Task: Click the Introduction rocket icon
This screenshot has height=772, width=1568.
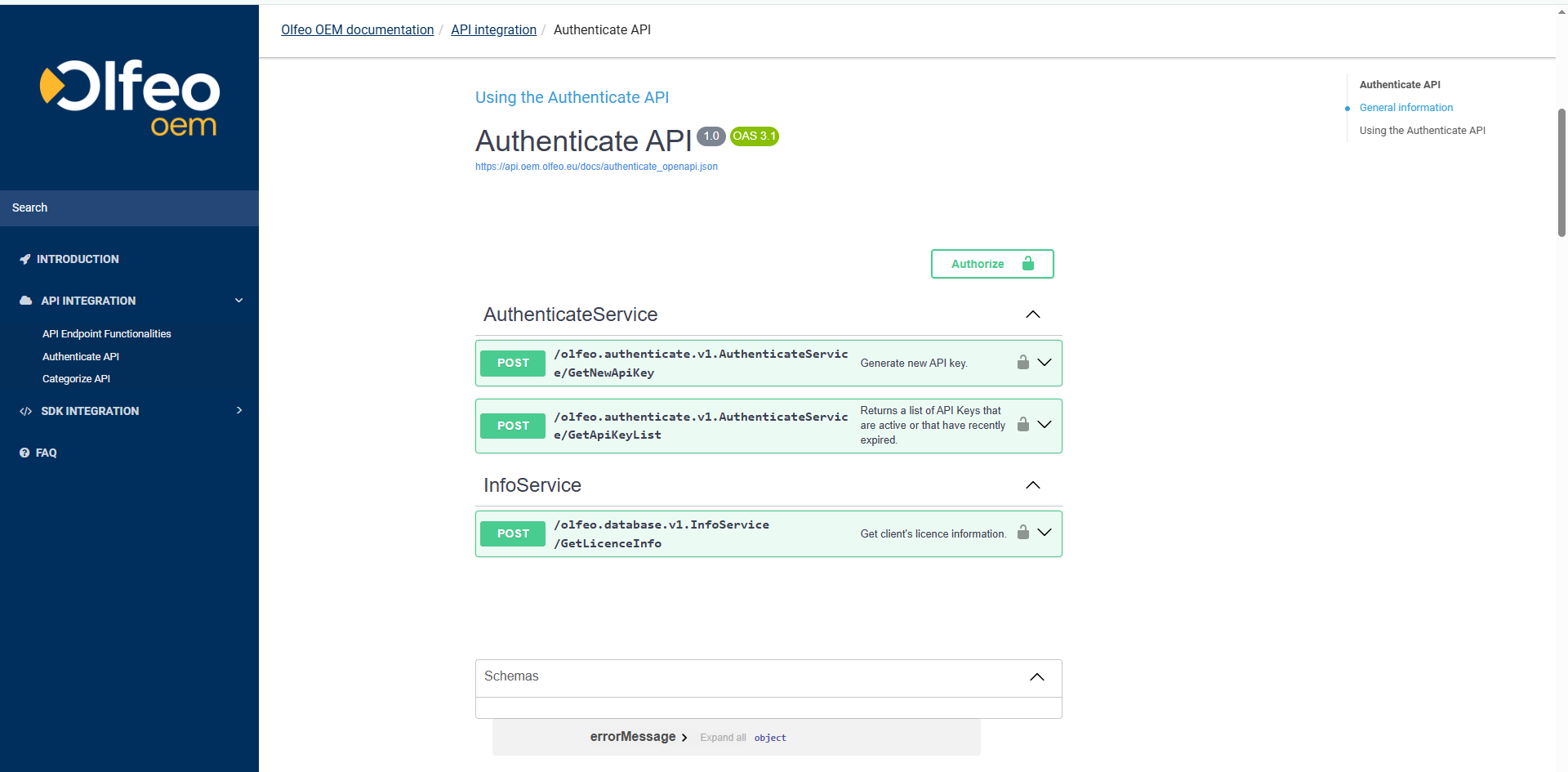Action: [x=25, y=259]
